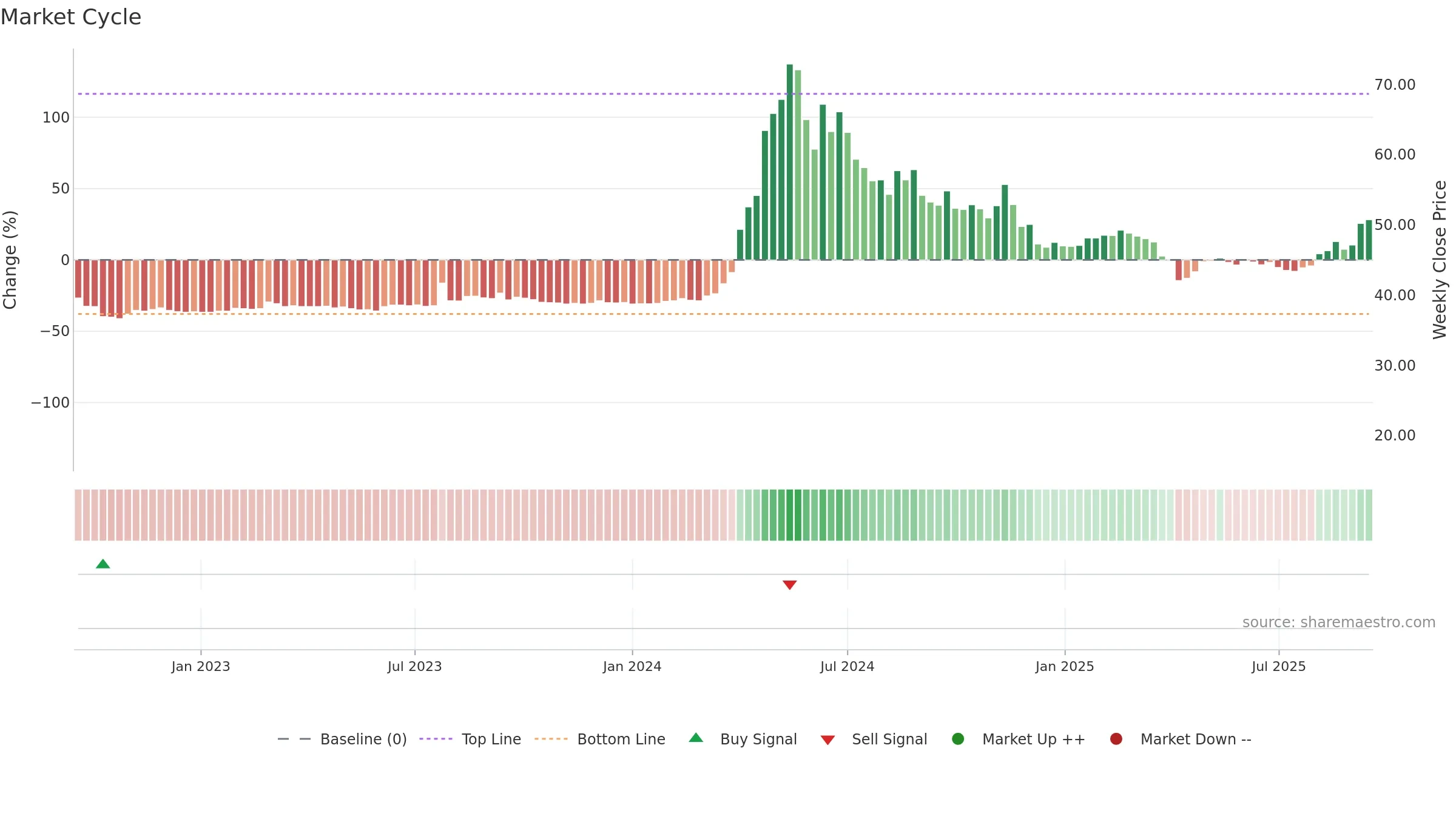Click the Jul 2023 axis label
This screenshot has width=1456, height=819.
tap(415, 666)
